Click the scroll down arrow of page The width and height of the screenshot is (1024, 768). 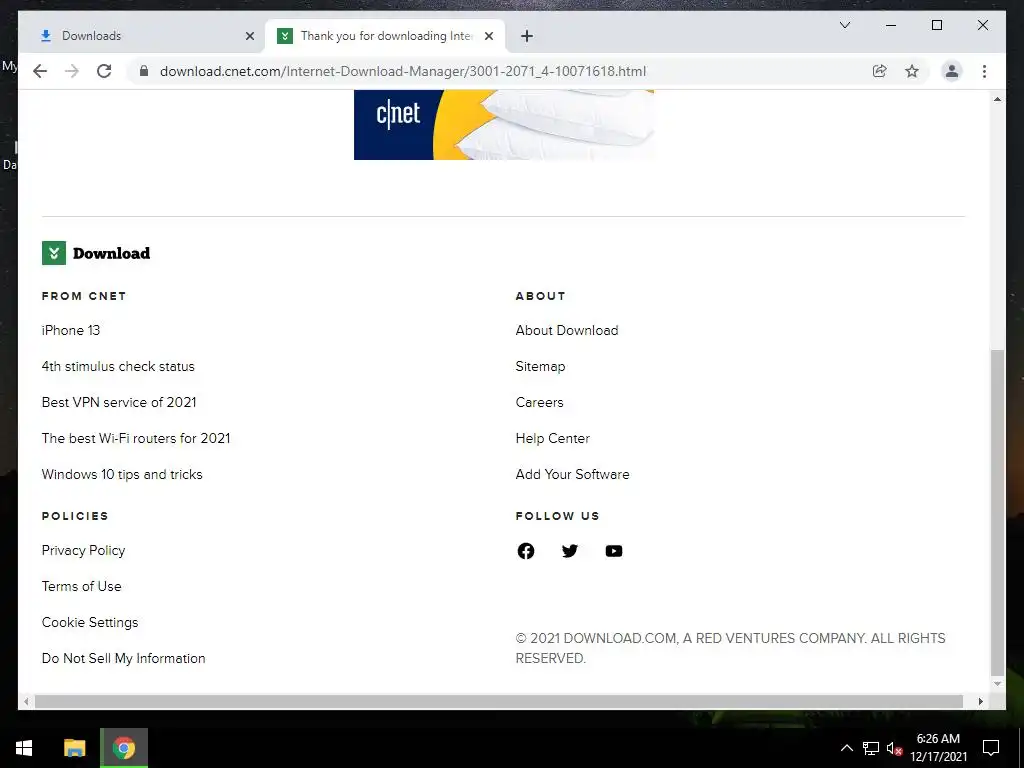(997, 684)
